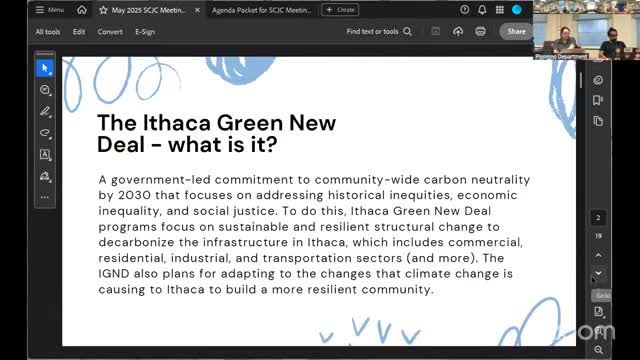Switch to Agenda Packet for SCJC Meeting tab
The image size is (640, 360).
point(261,10)
